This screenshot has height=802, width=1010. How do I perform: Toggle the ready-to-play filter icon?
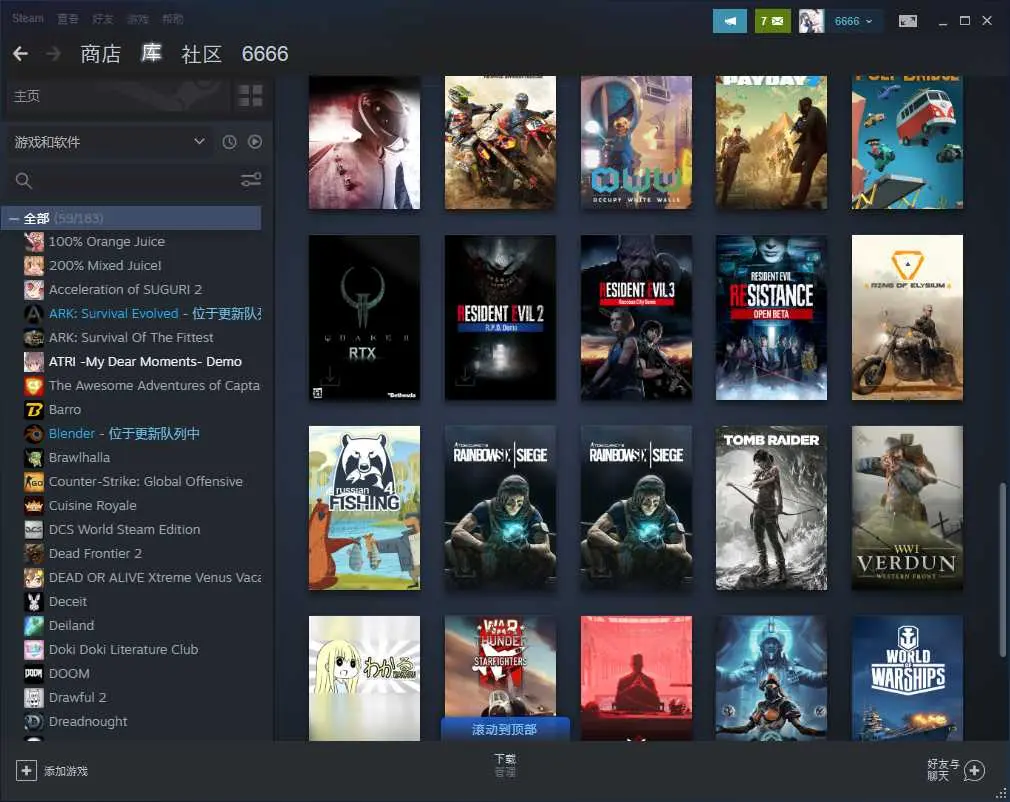coord(255,142)
